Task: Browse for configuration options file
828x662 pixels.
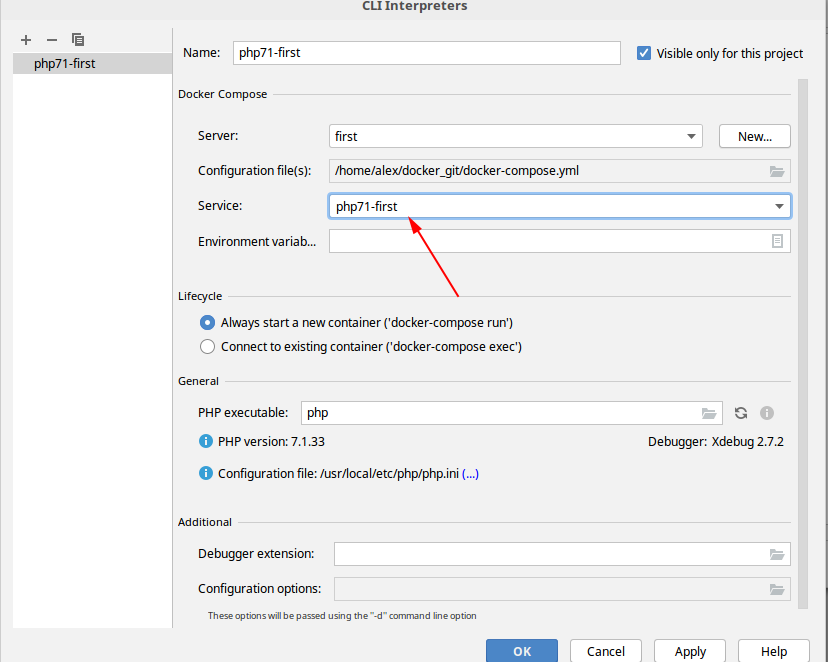Action: (x=777, y=588)
